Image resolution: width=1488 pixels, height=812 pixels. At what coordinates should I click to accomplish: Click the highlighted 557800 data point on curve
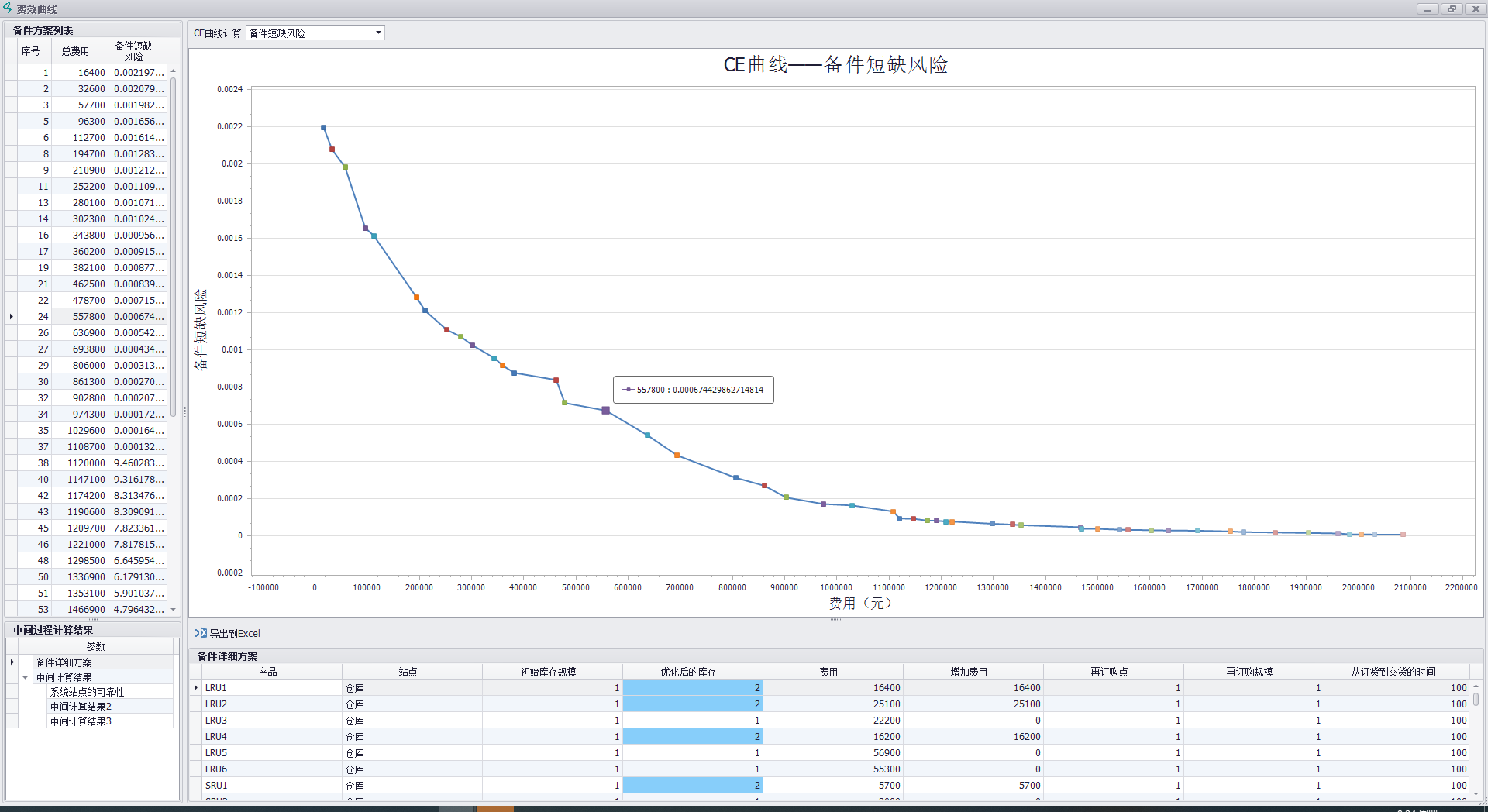pos(605,410)
